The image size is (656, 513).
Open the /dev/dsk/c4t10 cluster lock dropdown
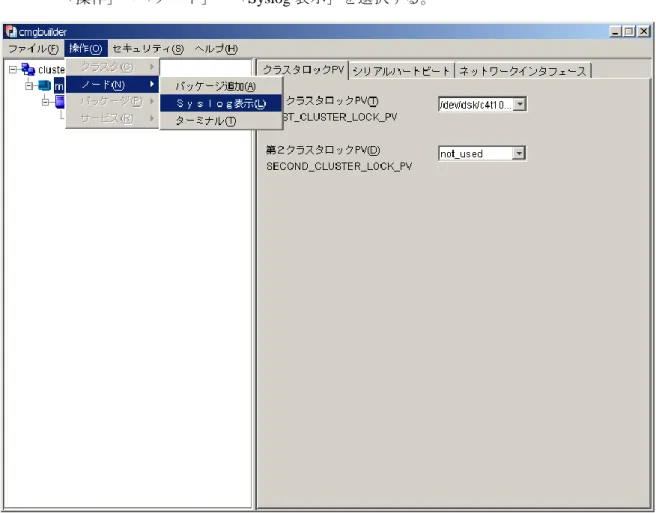[x=519, y=104]
